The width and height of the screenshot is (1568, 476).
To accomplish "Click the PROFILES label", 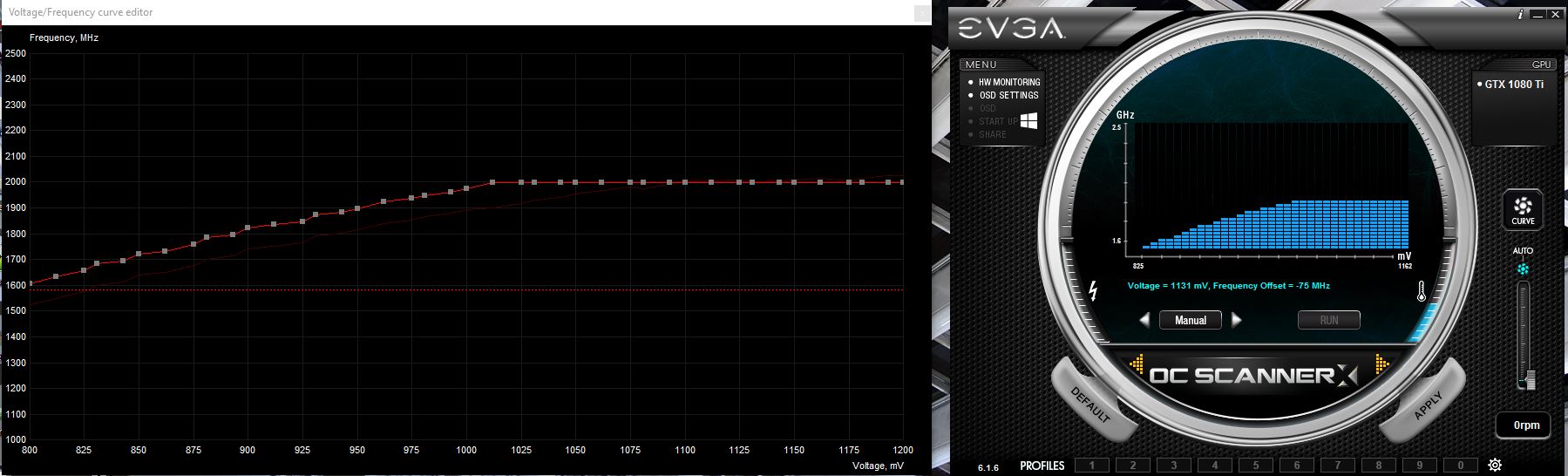I will [1042, 466].
